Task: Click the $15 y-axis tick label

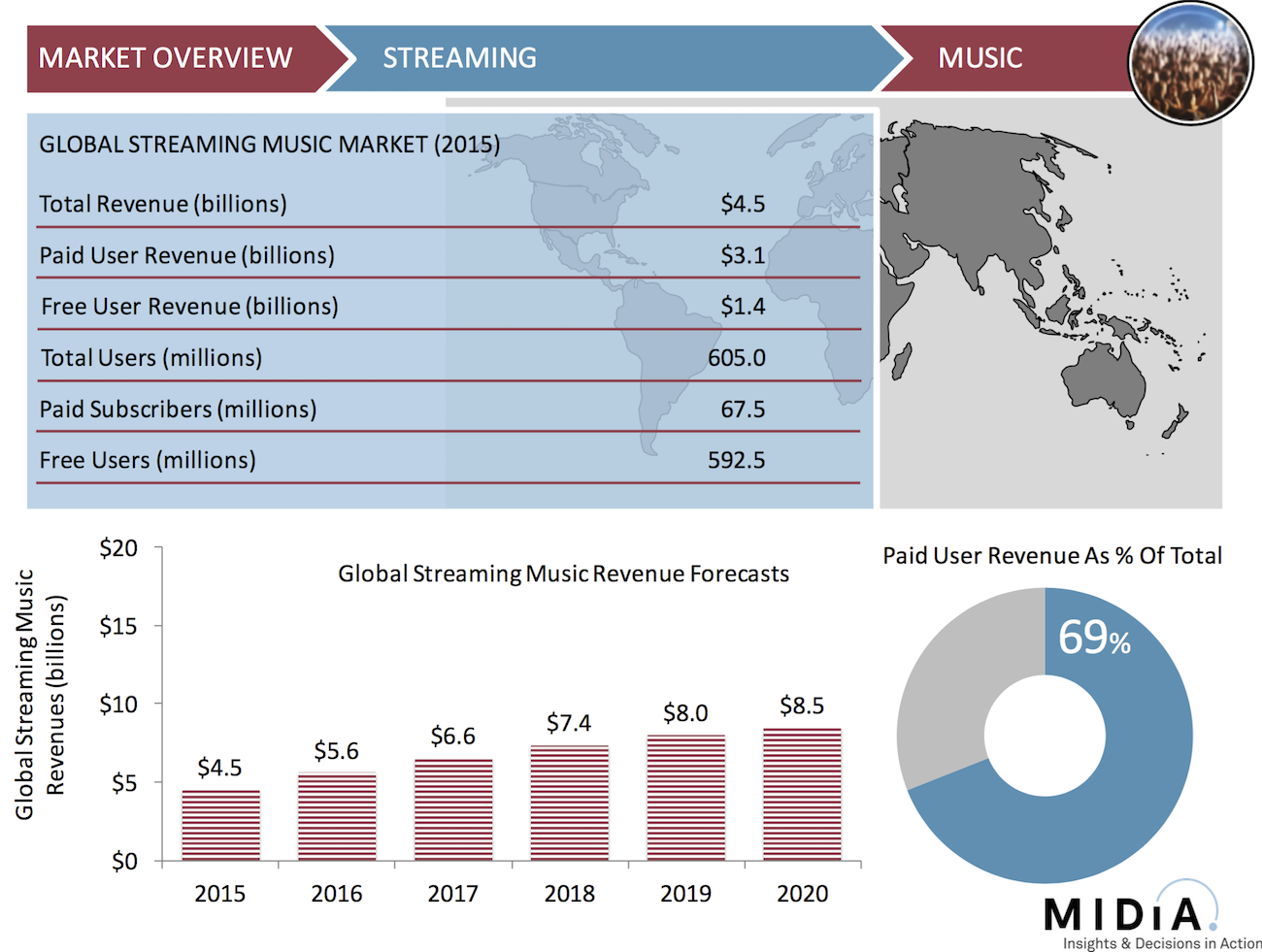Action: click(x=118, y=626)
